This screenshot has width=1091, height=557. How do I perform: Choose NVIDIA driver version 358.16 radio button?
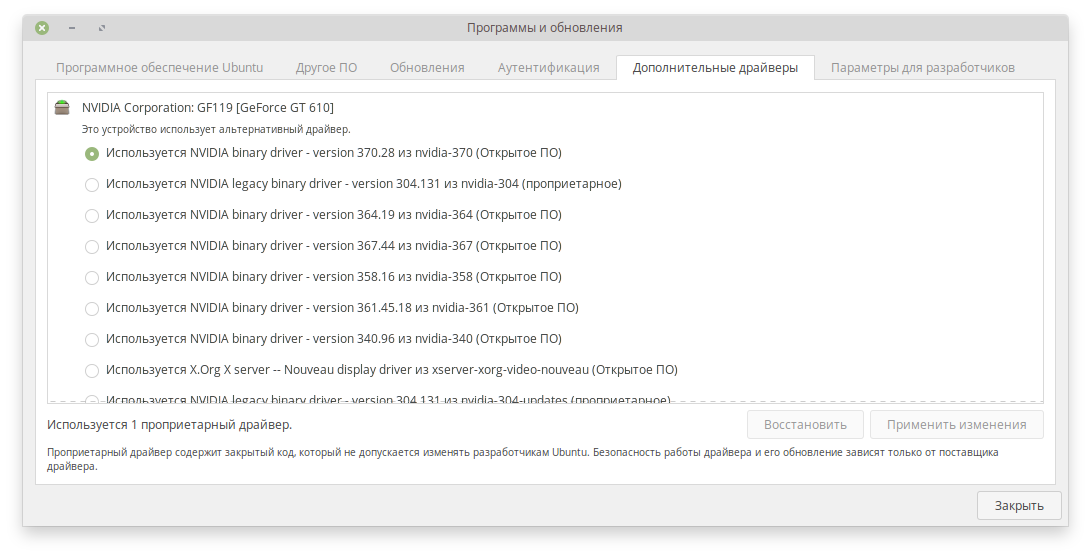coord(92,277)
